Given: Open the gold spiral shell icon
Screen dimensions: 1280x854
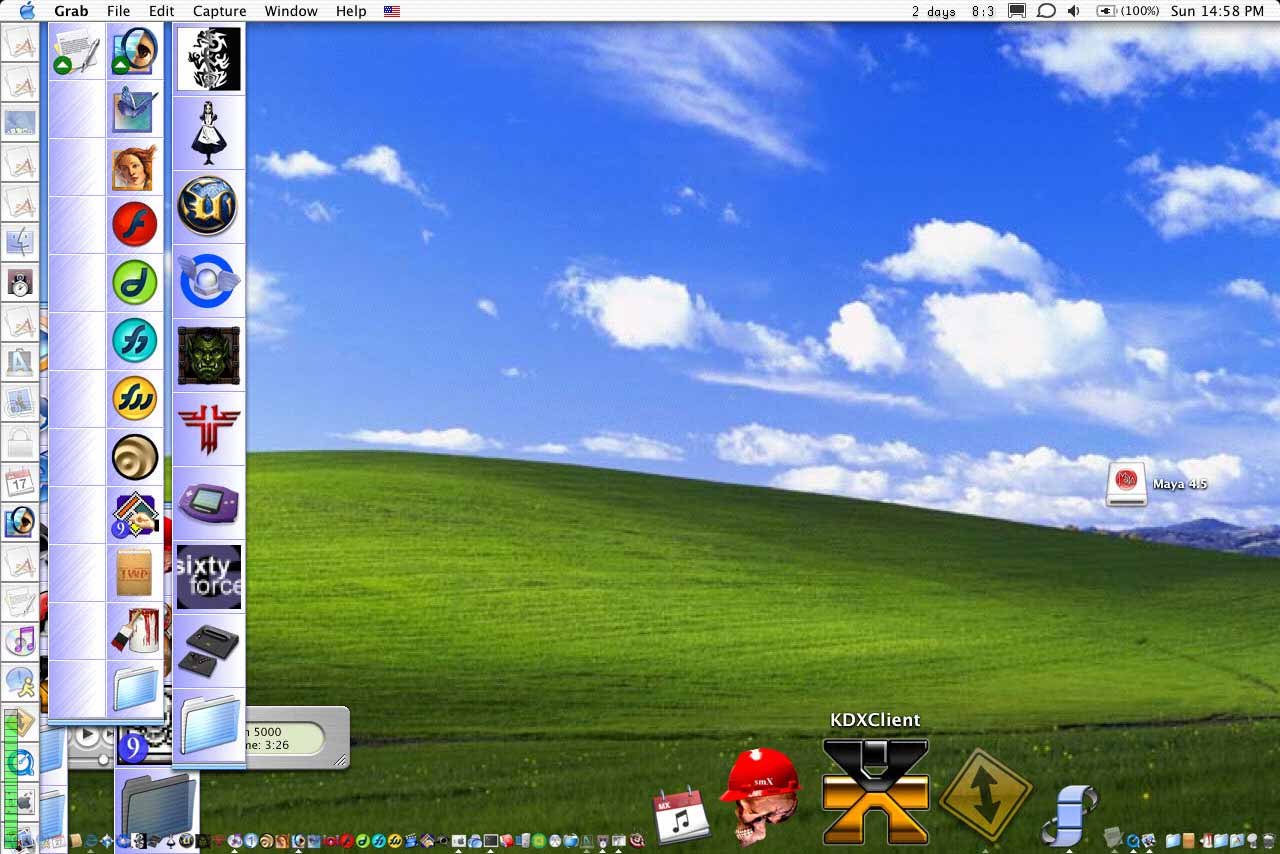Looking at the screenshot, I should pos(134,456).
